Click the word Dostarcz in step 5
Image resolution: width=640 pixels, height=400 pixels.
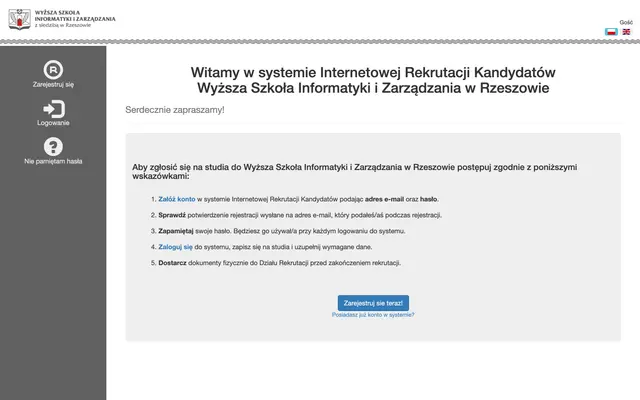(x=172, y=263)
